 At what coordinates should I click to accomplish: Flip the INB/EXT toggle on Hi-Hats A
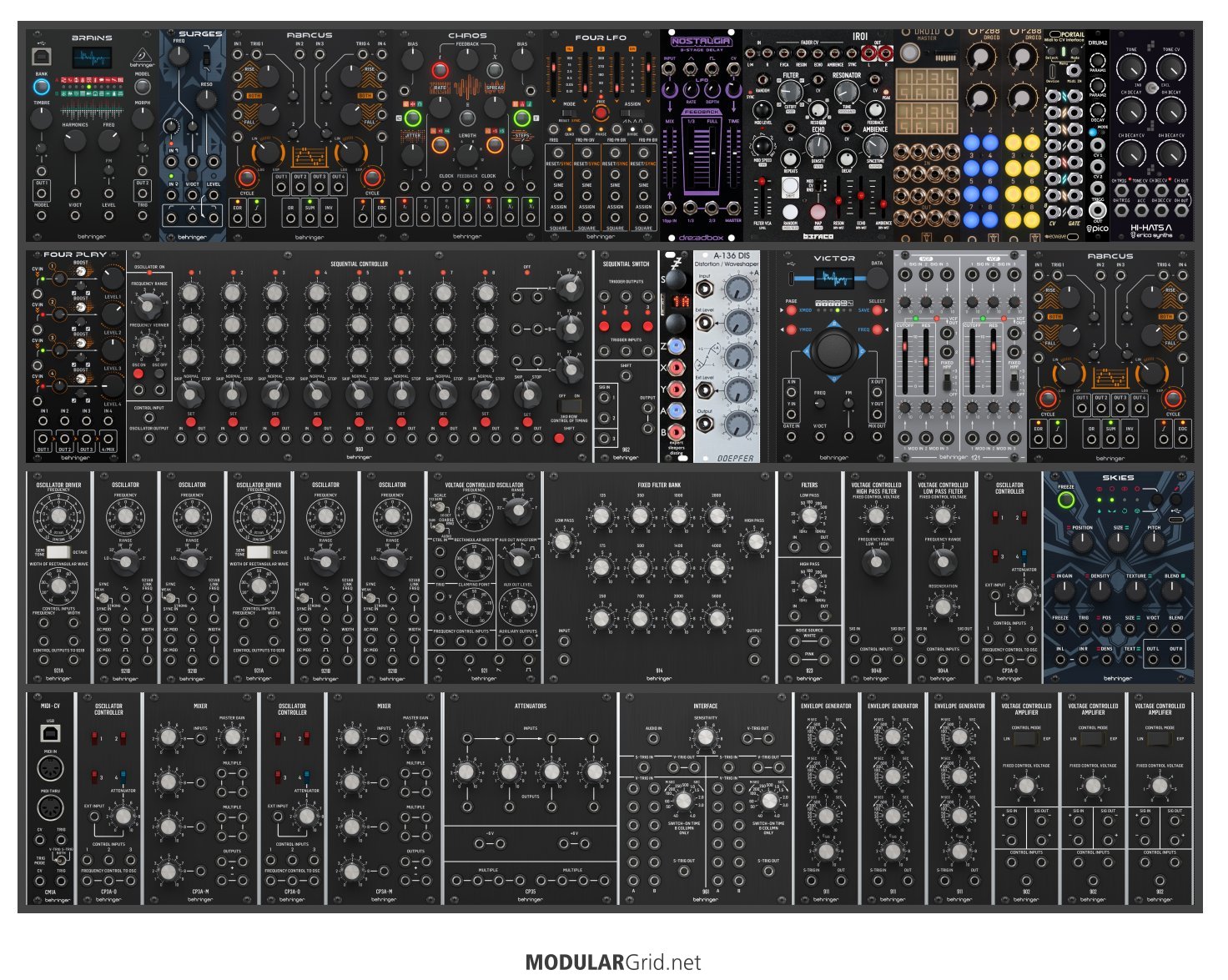tap(1152, 87)
